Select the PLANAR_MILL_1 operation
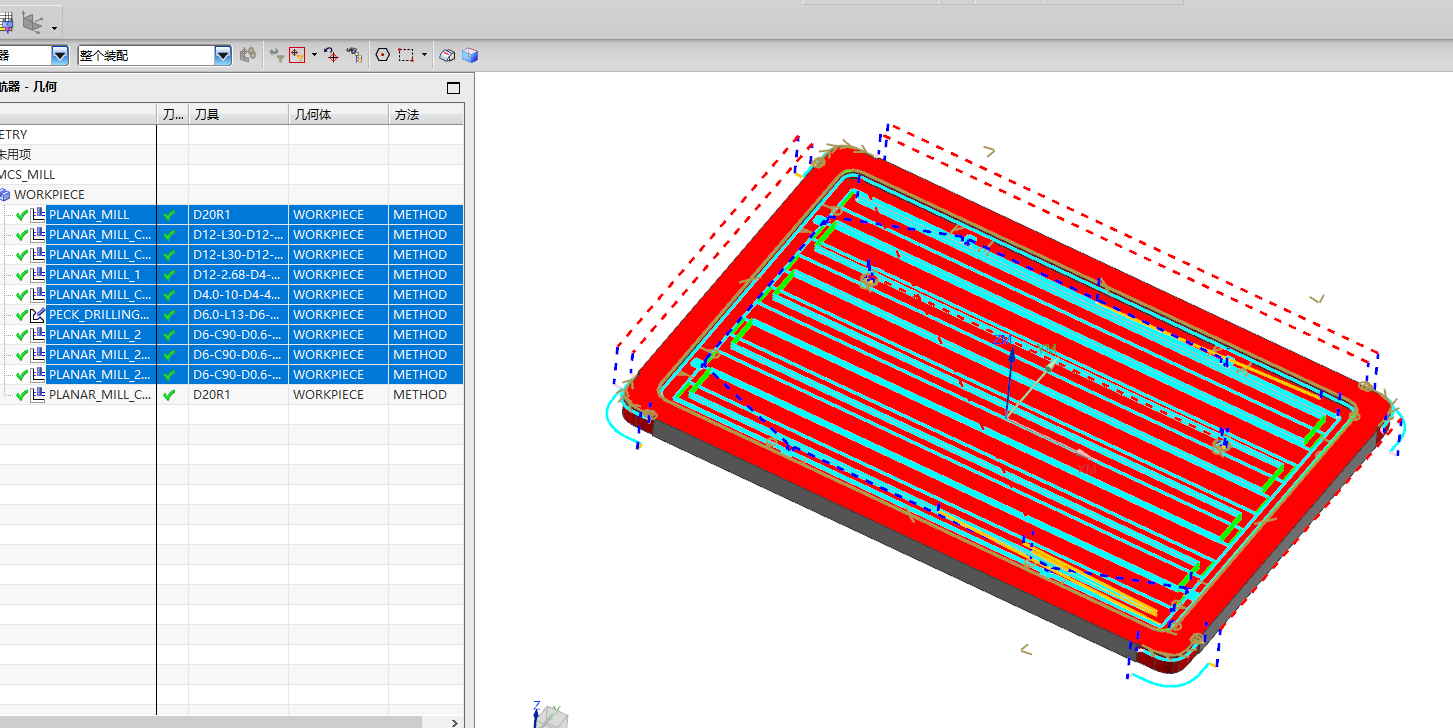This screenshot has height=728, width=1453. pyautogui.click(x=95, y=275)
